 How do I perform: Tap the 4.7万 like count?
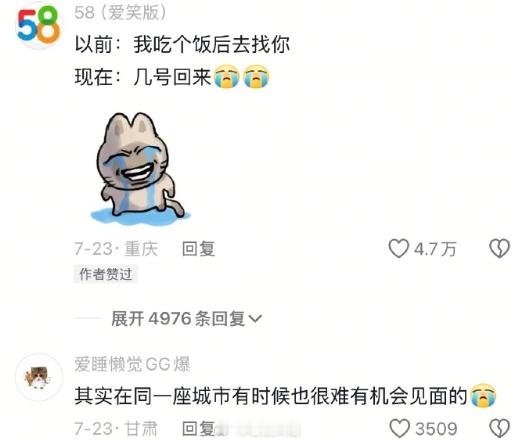(x=435, y=249)
